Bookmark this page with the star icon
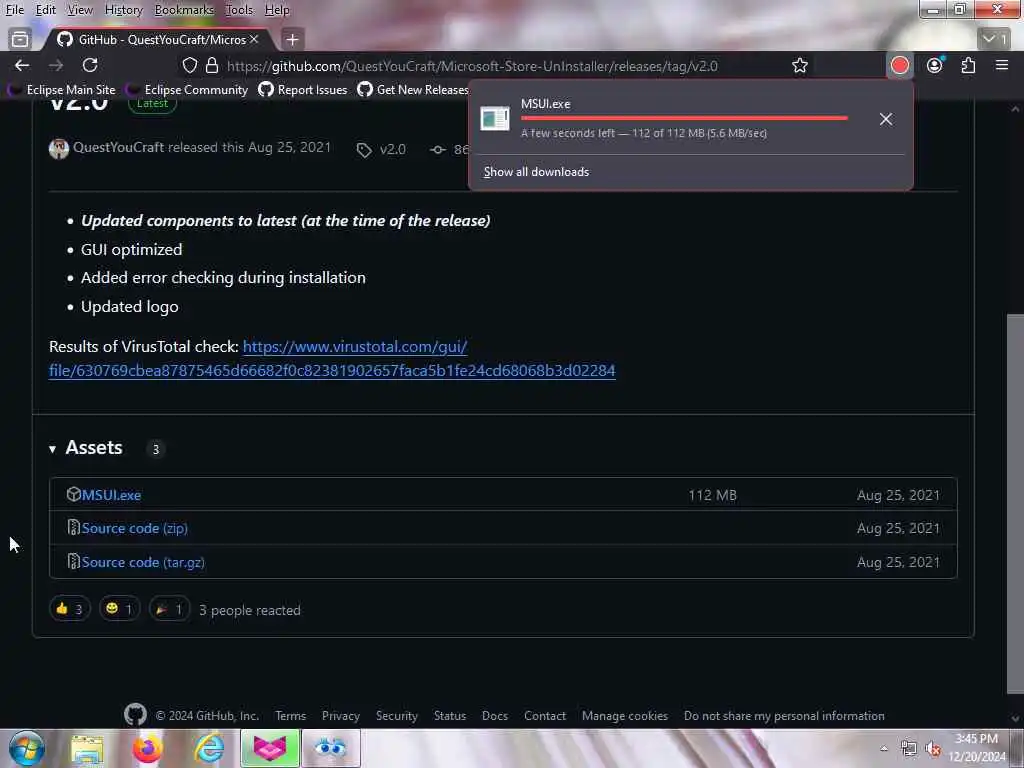 799,65
